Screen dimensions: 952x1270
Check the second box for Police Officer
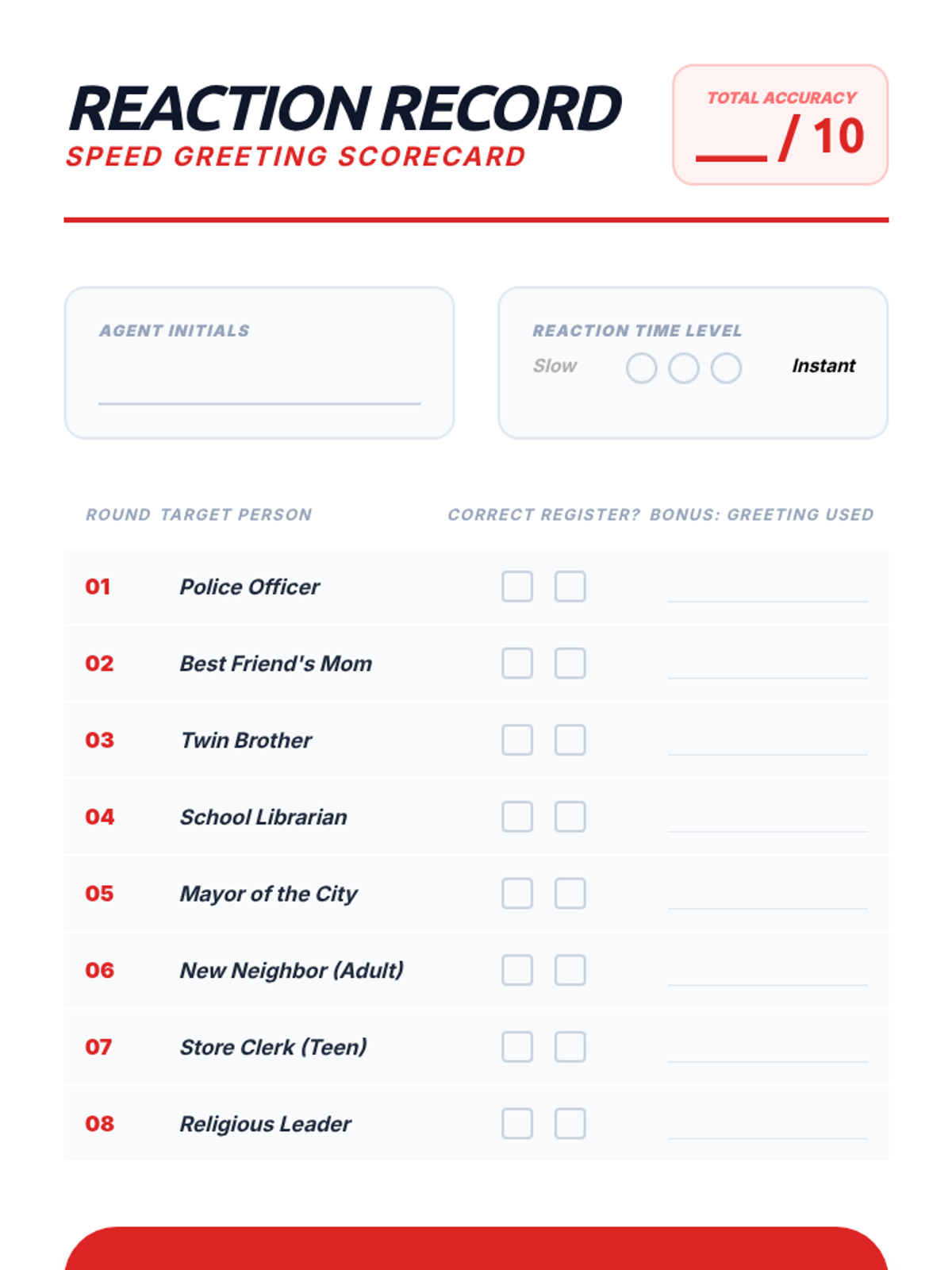(570, 587)
